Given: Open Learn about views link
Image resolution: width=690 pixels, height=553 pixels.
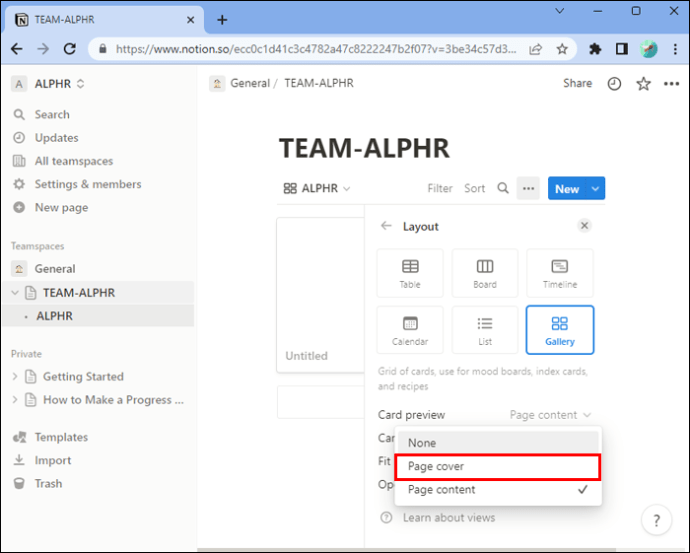Looking at the screenshot, I should point(449,518).
